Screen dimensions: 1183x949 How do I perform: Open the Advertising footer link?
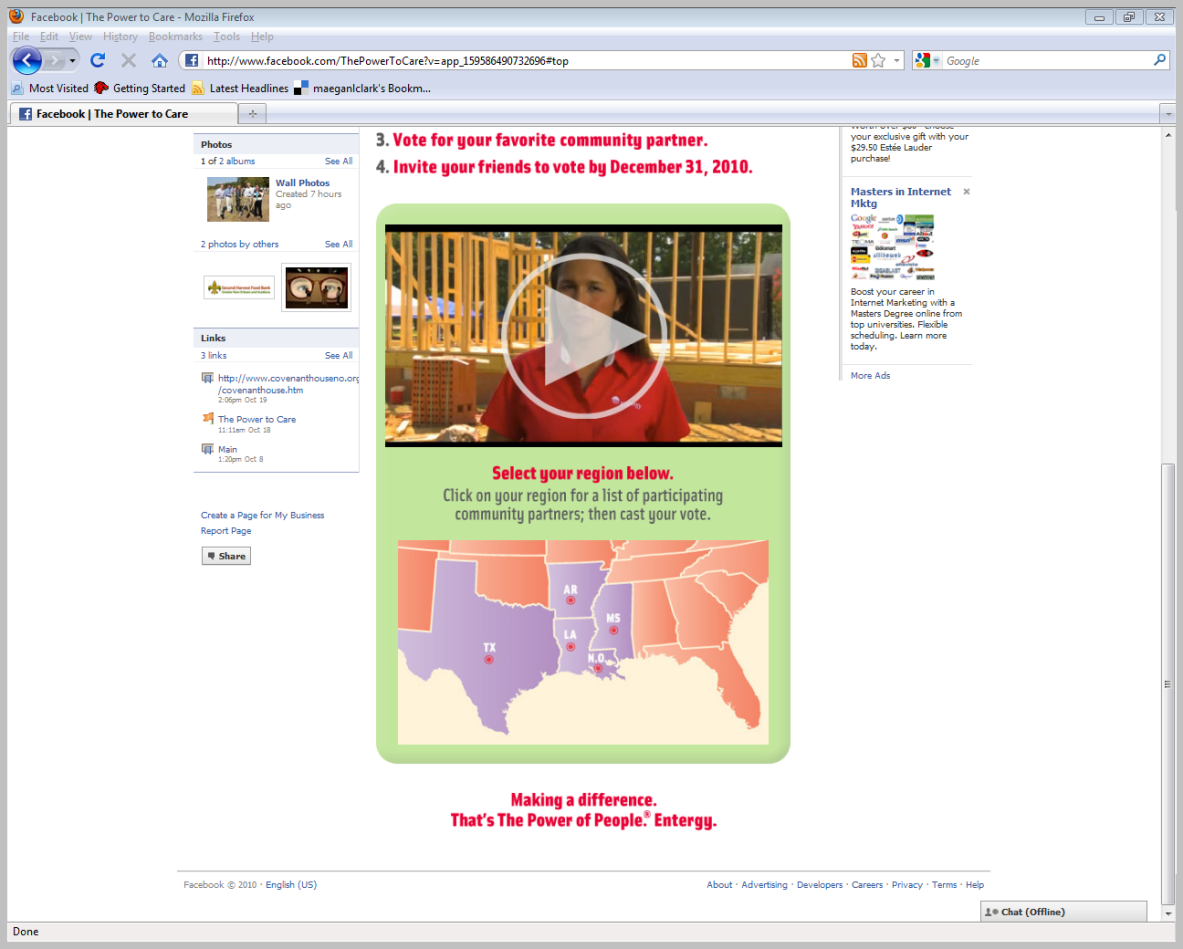click(764, 885)
